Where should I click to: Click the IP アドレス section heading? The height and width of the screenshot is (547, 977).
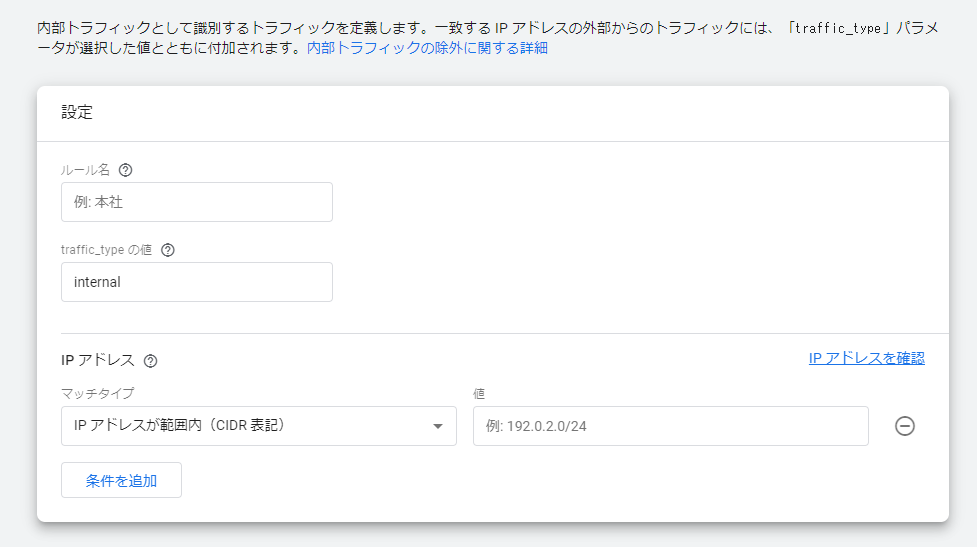(x=98, y=360)
